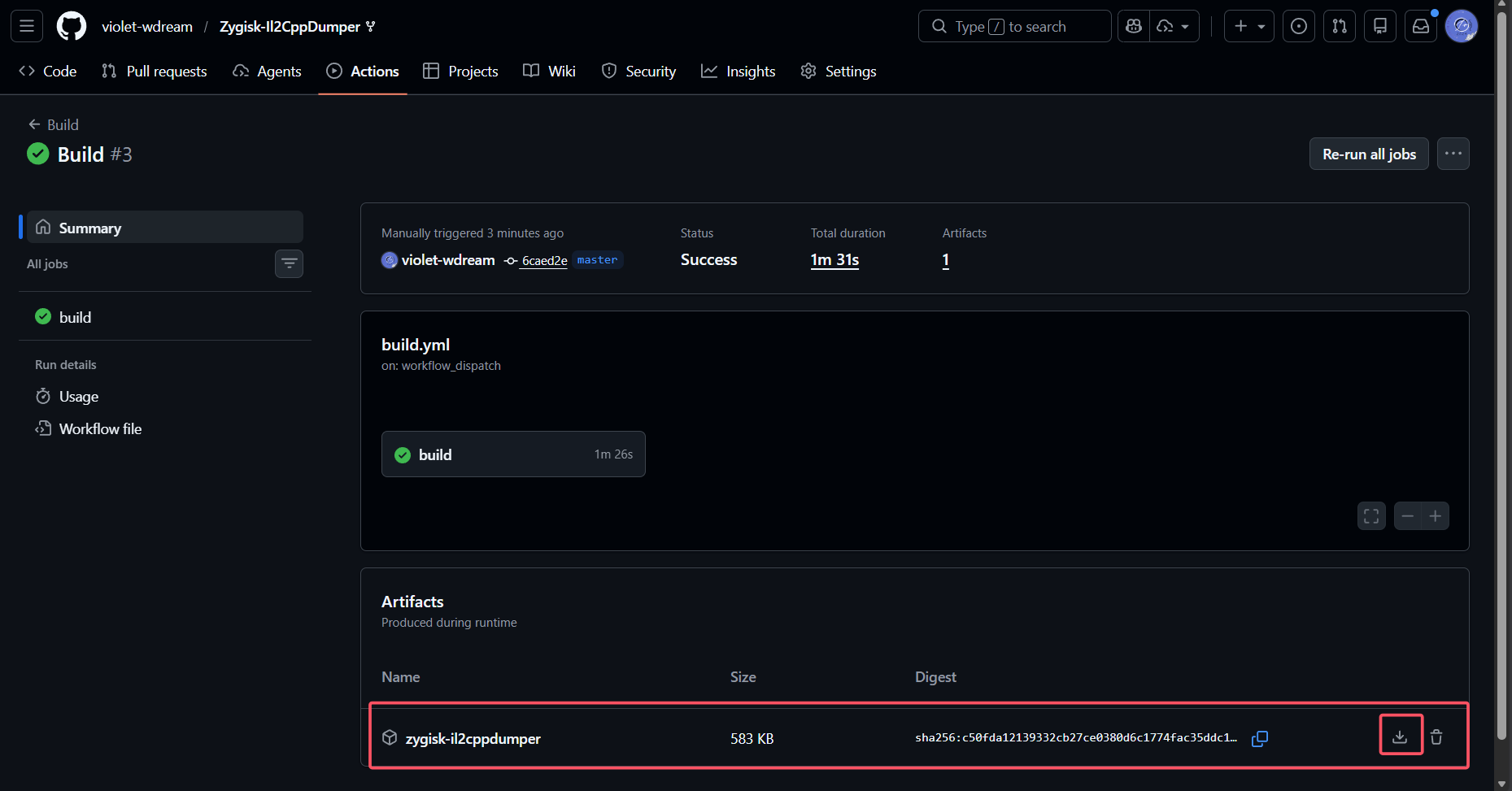Copy the artifact sha256 digest
Image resolution: width=1512 pixels, height=791 pixels.
tap(1260, 738)
